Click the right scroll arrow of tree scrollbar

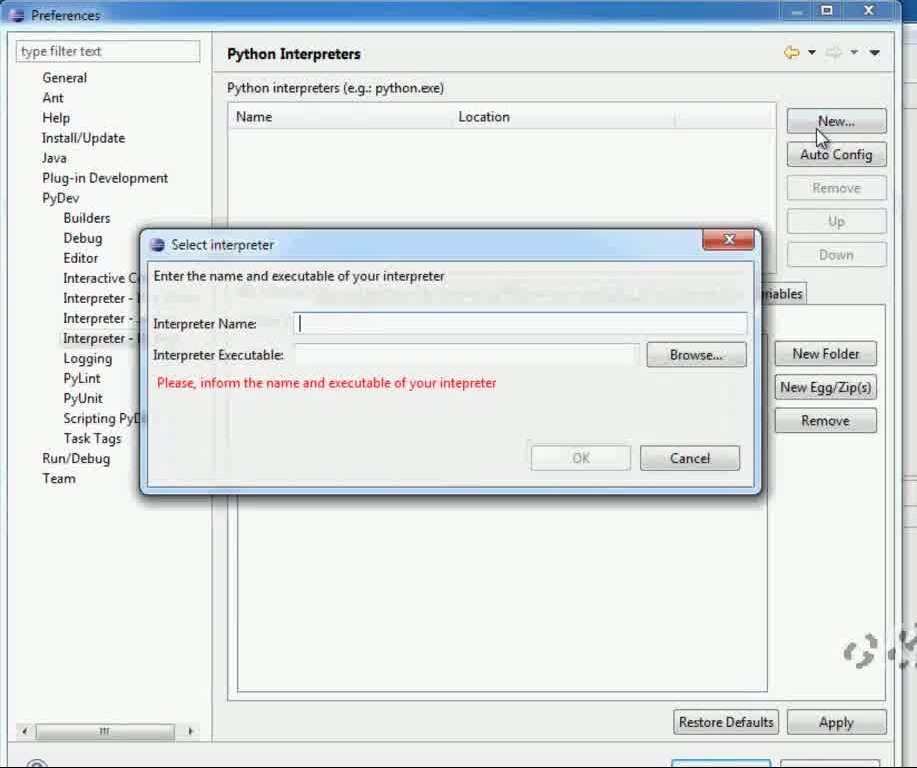(190, 731)
